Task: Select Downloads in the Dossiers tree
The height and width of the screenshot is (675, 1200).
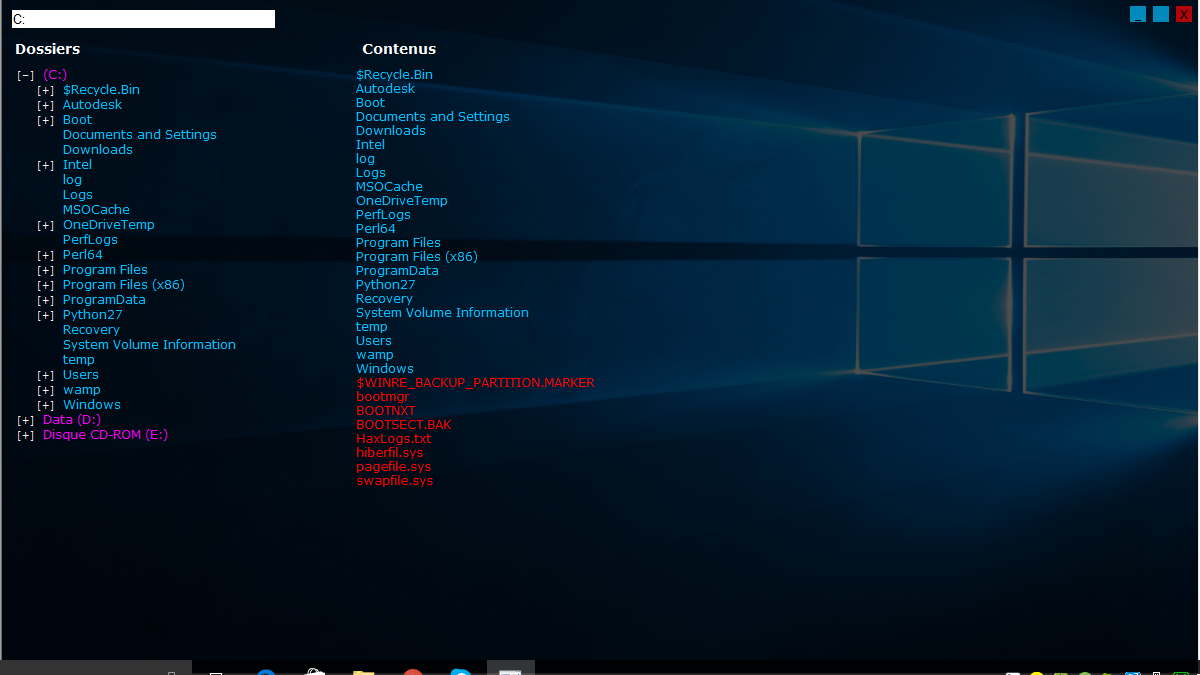Action: click(x=98, y=150)
